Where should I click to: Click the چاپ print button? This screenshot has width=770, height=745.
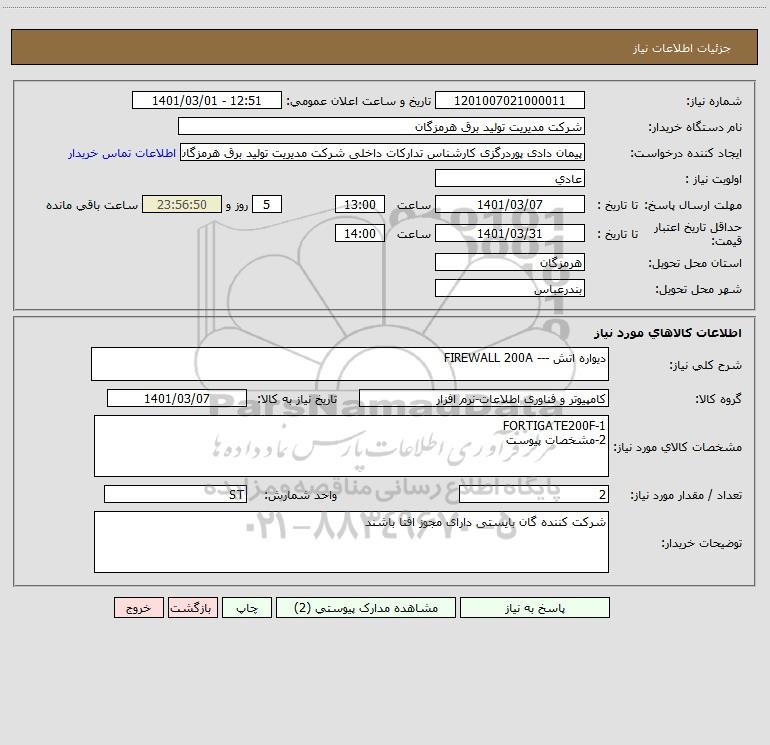click(247, 607)
